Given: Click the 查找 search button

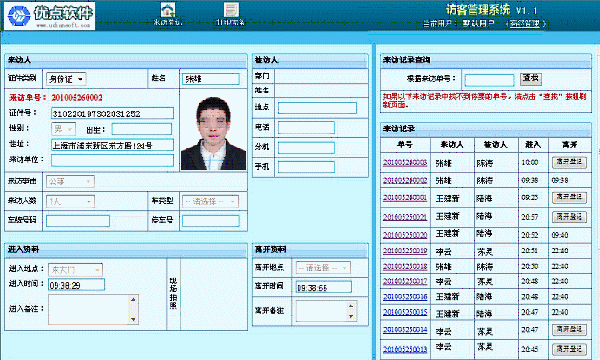Looking at the screenshot, I should pos(531,78).
